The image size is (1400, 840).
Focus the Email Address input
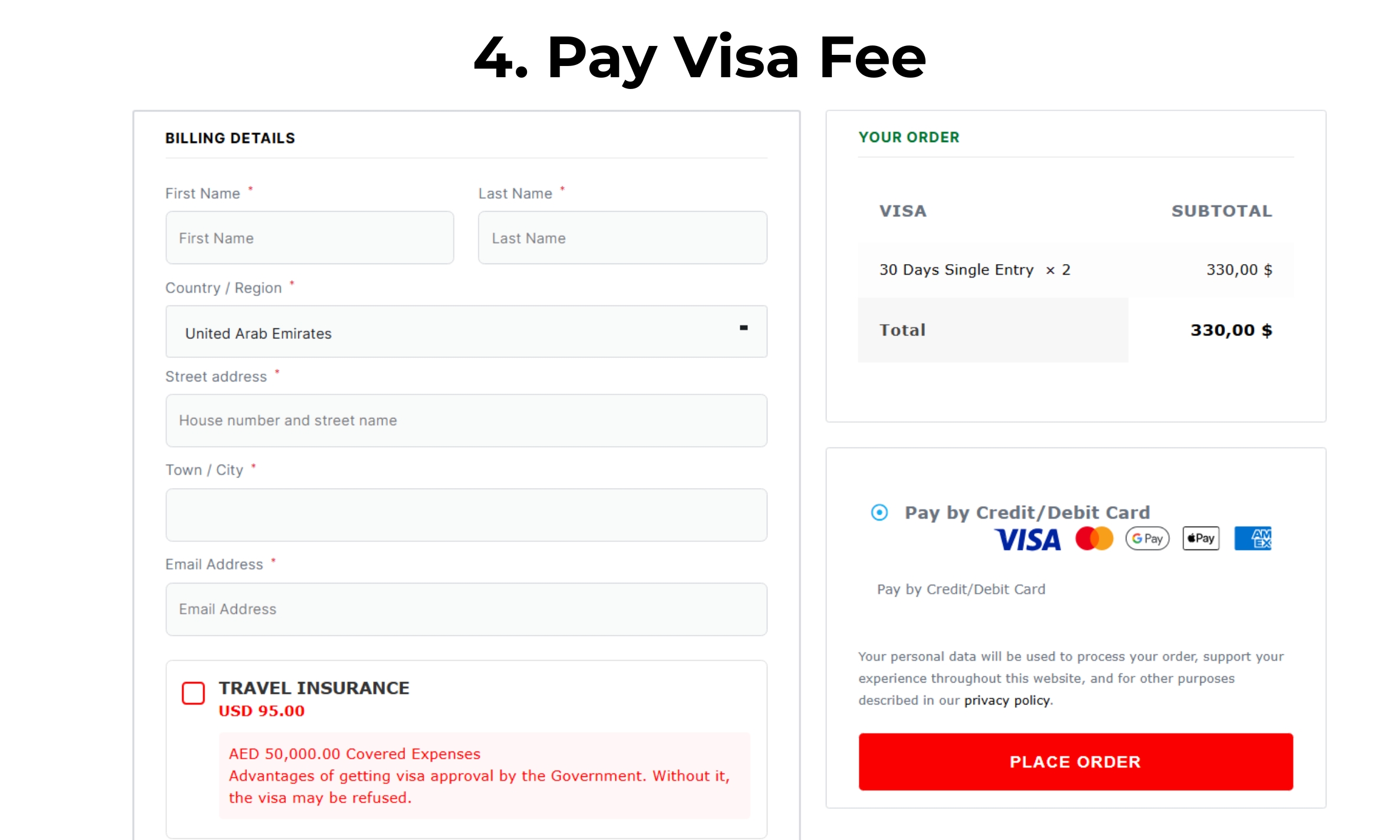click(x=466, y=610)
